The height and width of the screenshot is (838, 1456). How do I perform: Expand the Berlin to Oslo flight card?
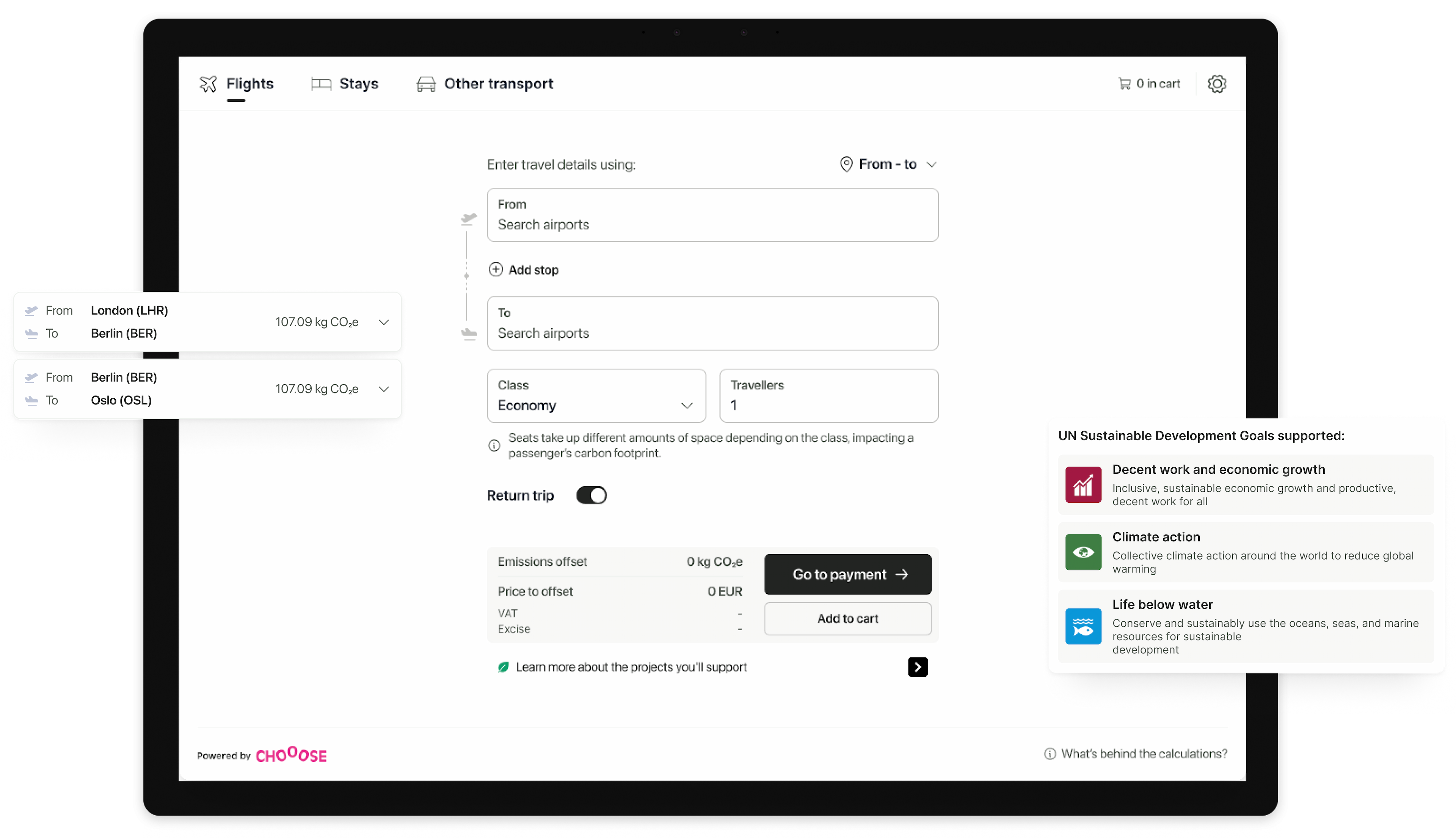coord(384,389)
